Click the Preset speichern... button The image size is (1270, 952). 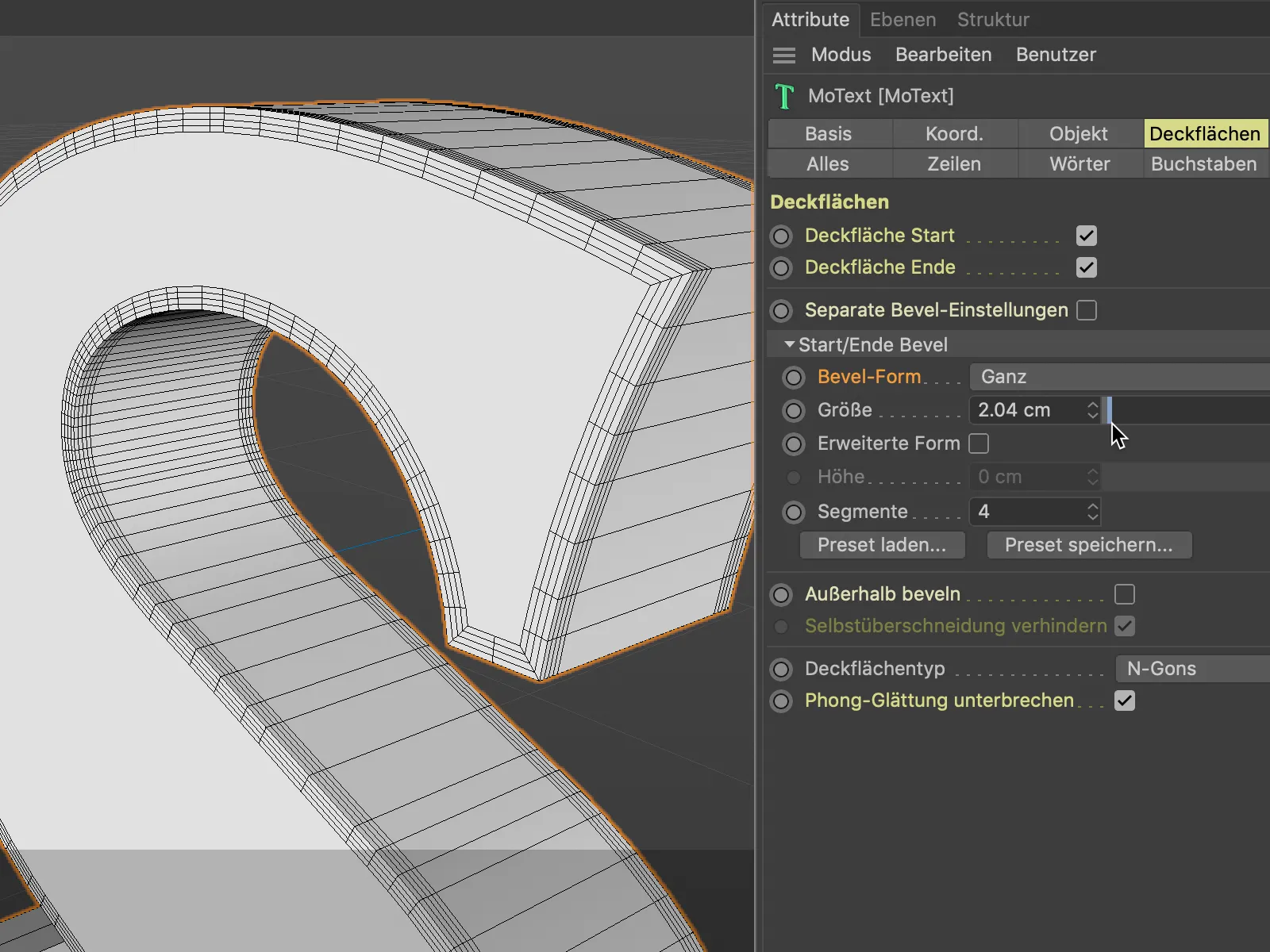[1088, 545]
